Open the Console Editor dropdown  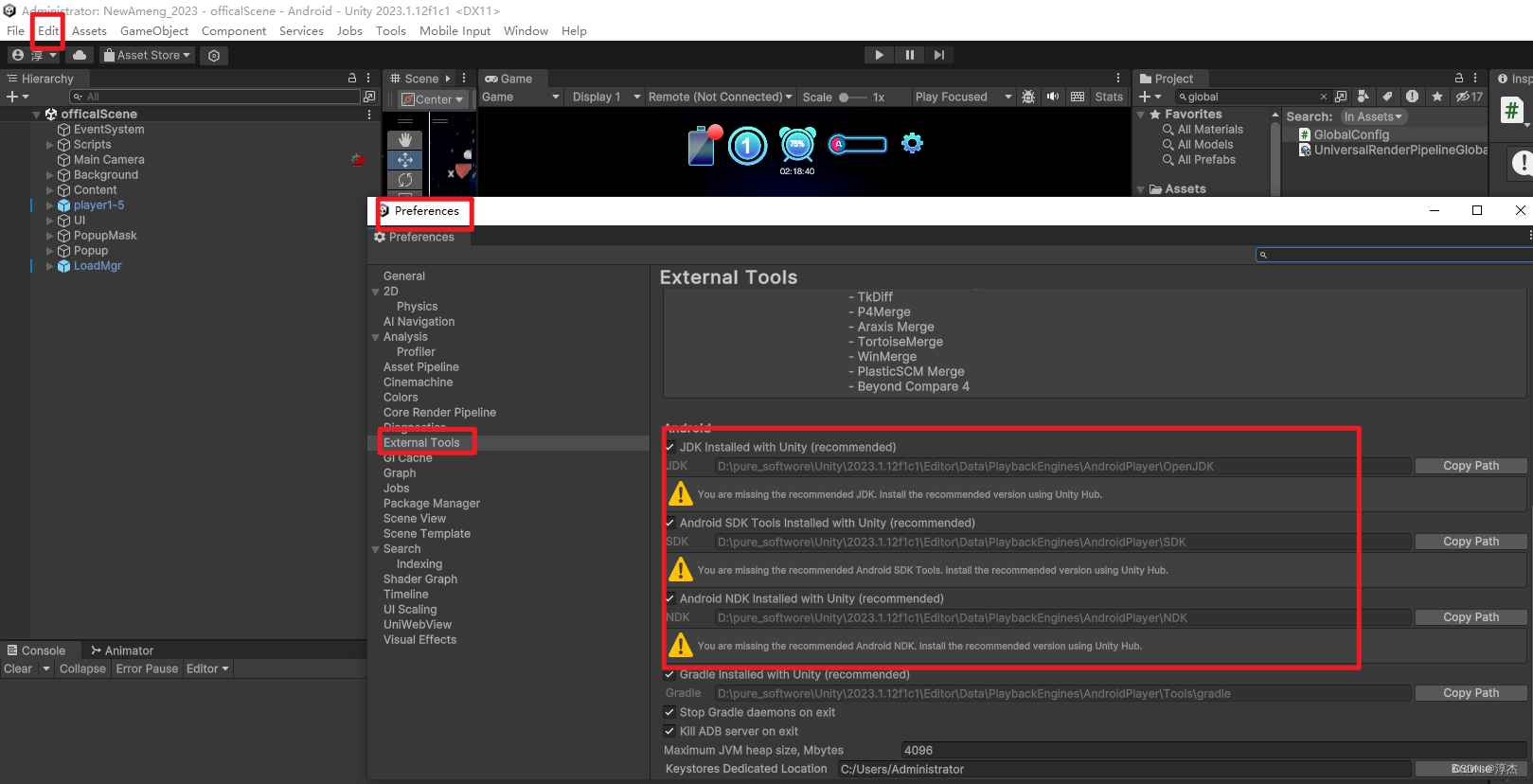(x=207, y=668)
